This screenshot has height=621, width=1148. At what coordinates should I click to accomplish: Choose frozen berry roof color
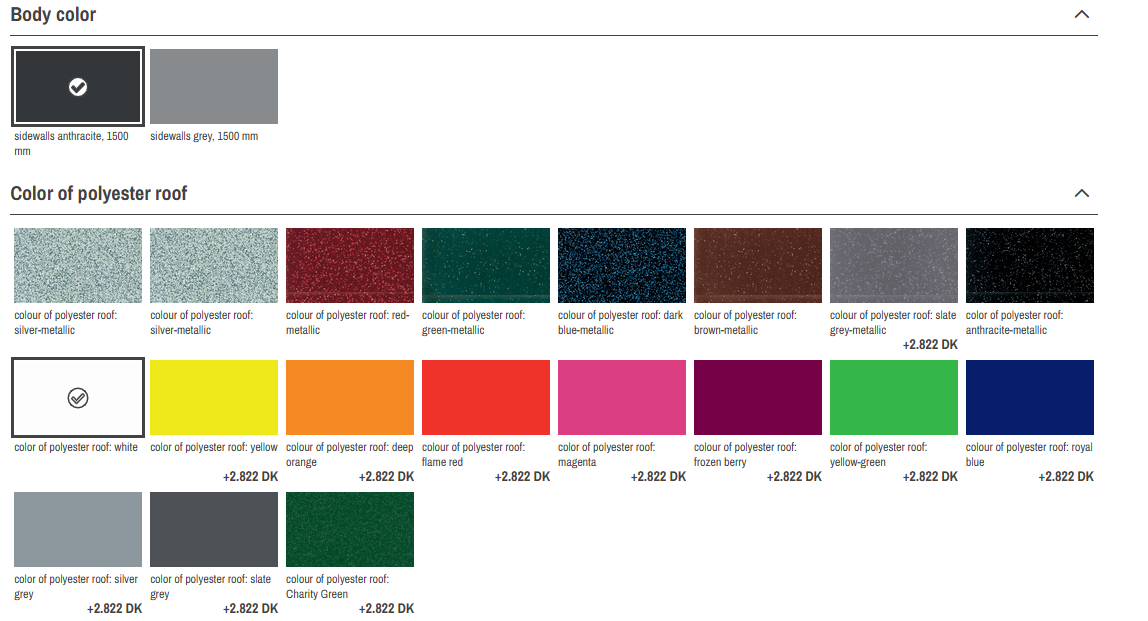[x=757, y=397]
